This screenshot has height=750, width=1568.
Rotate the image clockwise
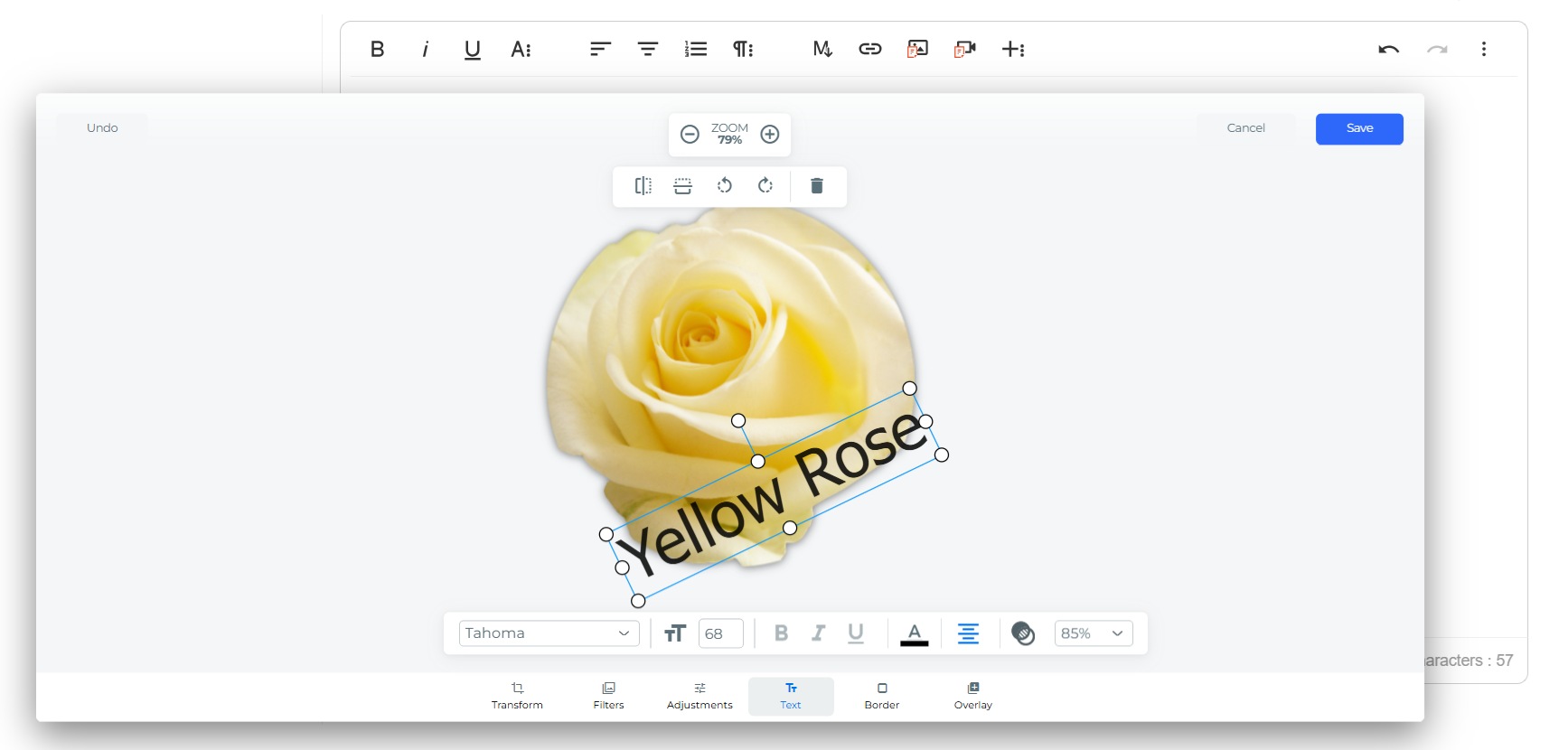[765, 186]
